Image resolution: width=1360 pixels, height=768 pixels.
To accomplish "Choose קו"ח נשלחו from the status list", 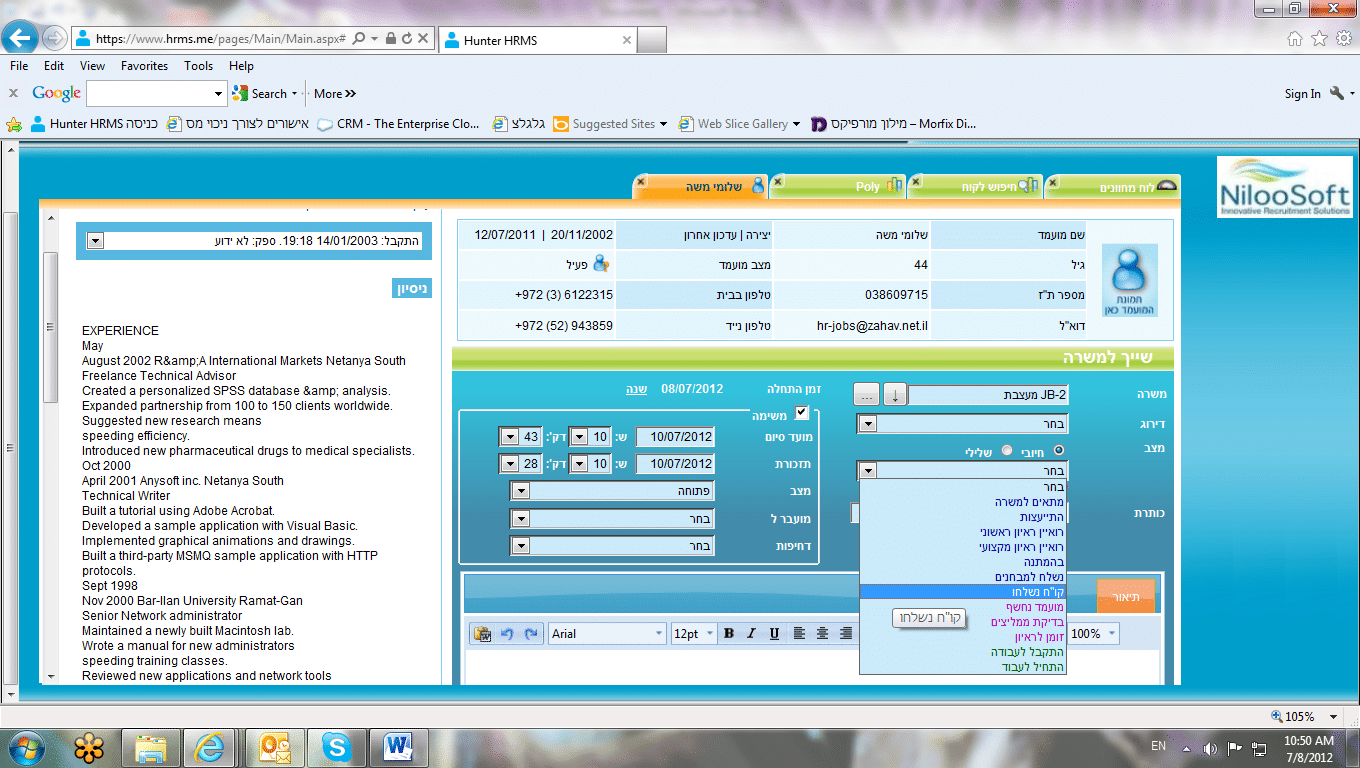I will (x=963, y=592).
